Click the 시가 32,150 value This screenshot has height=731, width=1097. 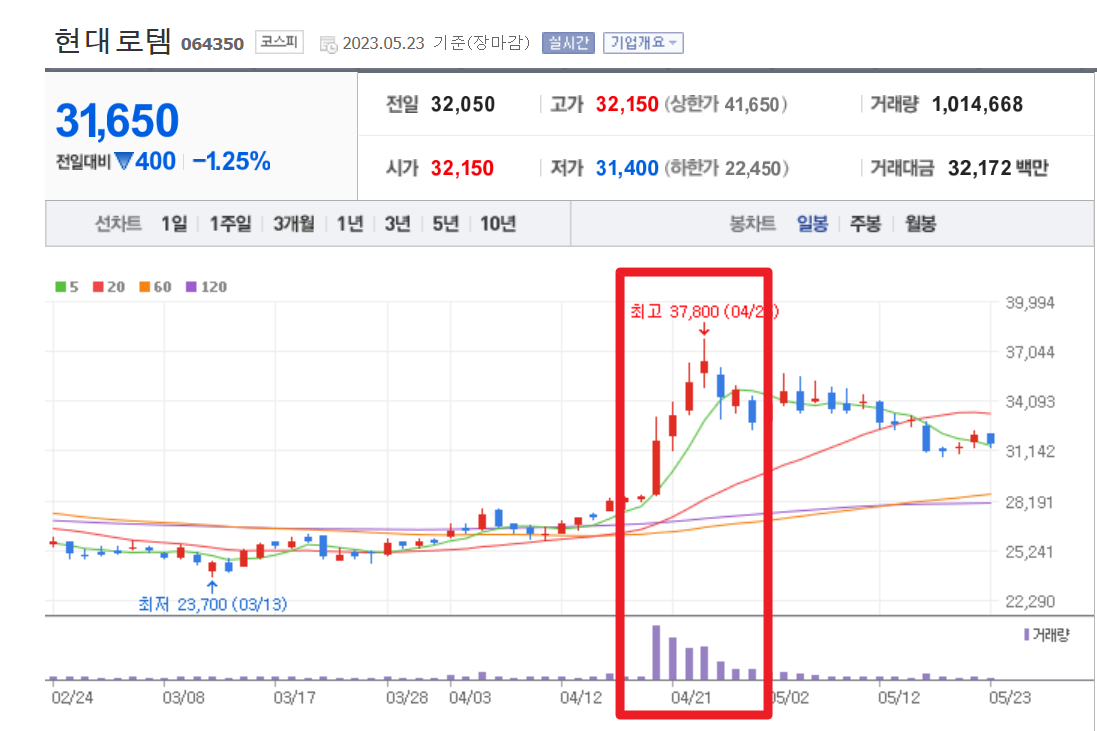(462, 169)
